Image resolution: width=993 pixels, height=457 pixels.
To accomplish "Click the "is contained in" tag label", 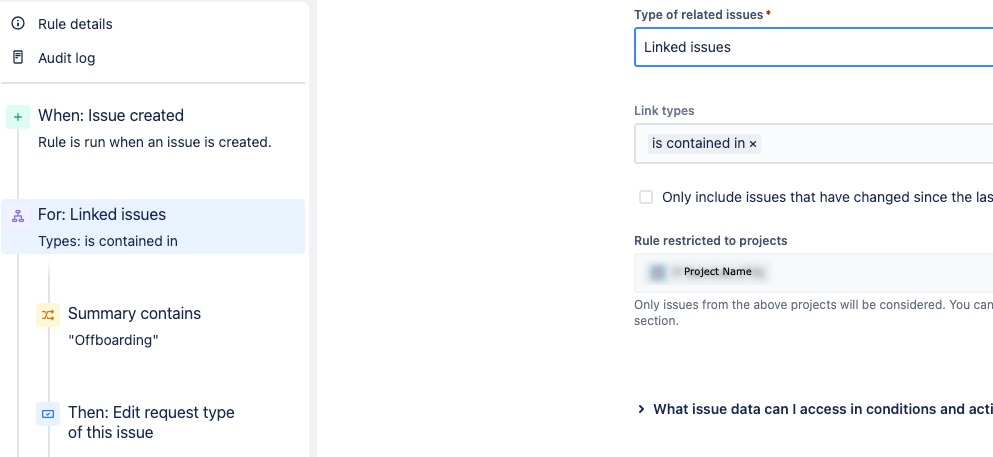I will tap(698, 144).
